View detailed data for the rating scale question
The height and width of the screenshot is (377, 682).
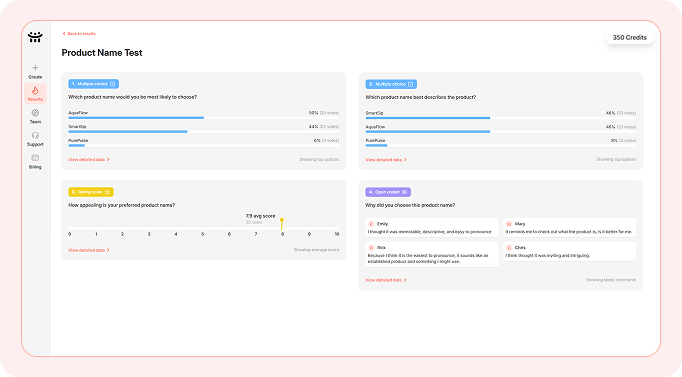tap(89, 250)
